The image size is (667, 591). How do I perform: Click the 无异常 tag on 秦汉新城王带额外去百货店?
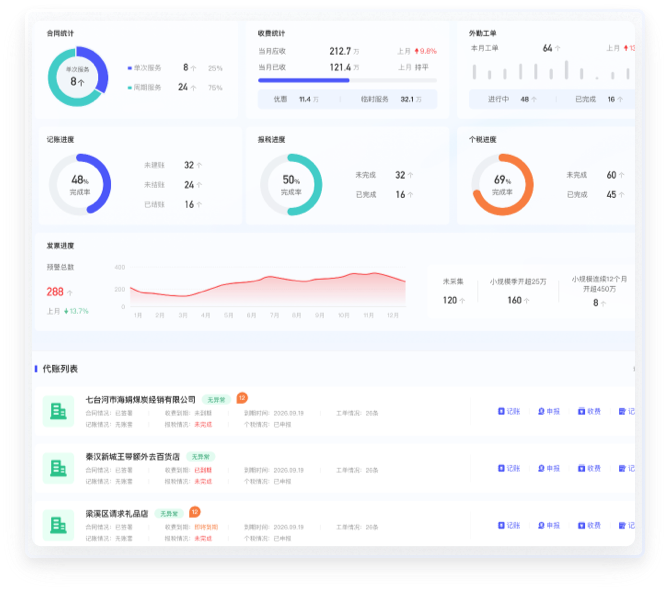point(200,457)
